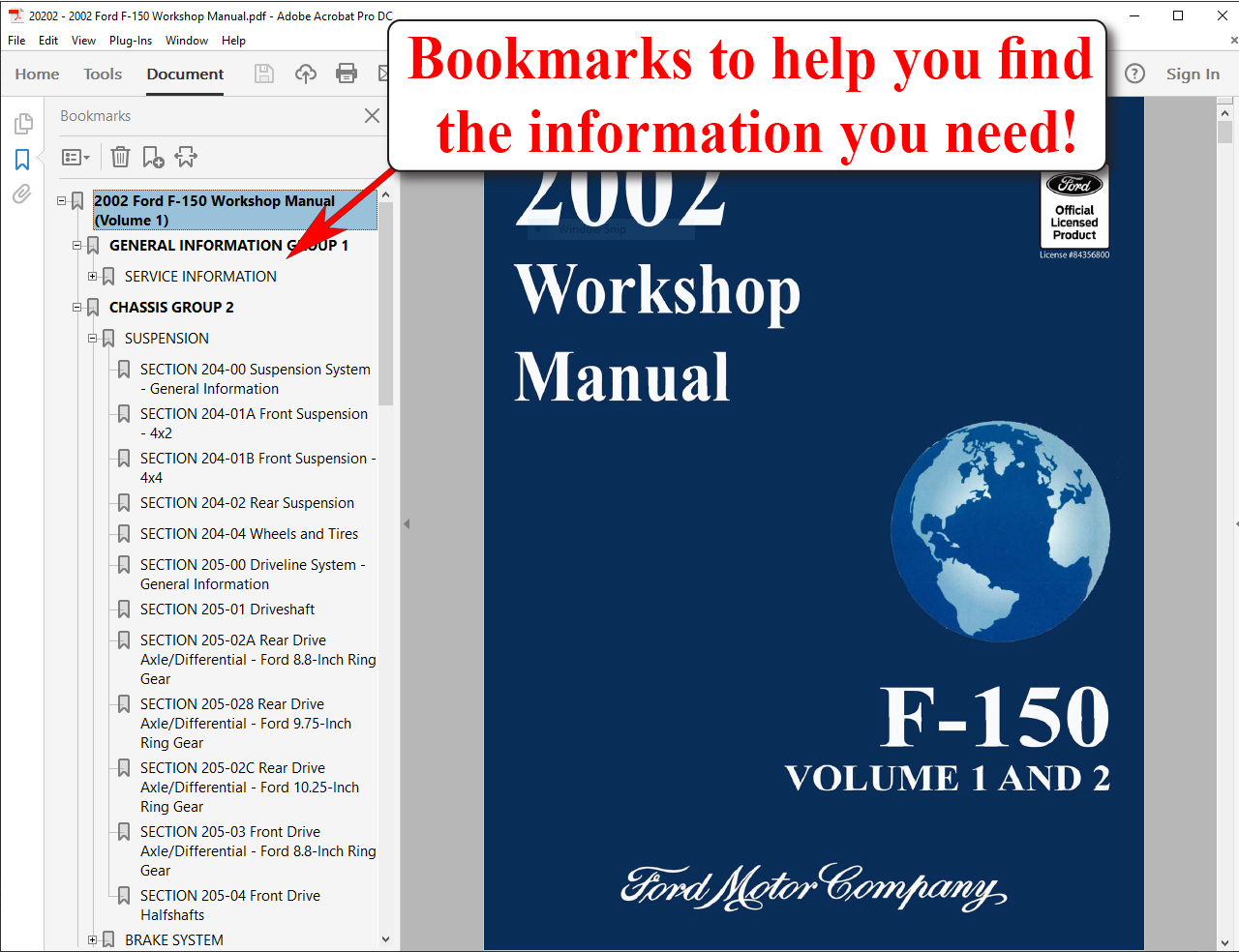This screenshot has width=1239, height=952.
Task: Click the New Bookmark icon
Action: pyautogui.click(x=153, y=157)
